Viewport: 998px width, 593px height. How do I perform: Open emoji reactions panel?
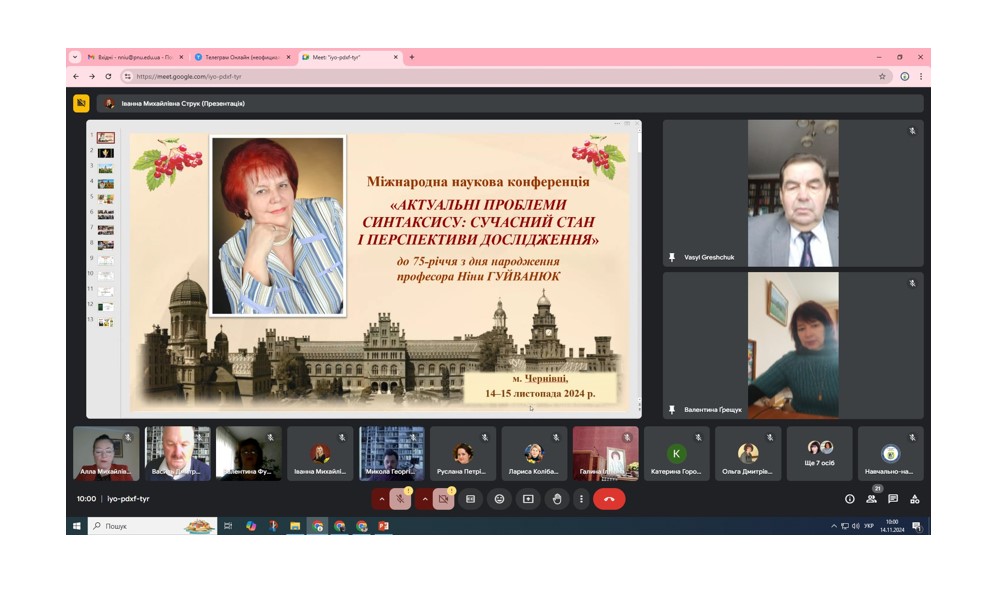pos(500,499)
